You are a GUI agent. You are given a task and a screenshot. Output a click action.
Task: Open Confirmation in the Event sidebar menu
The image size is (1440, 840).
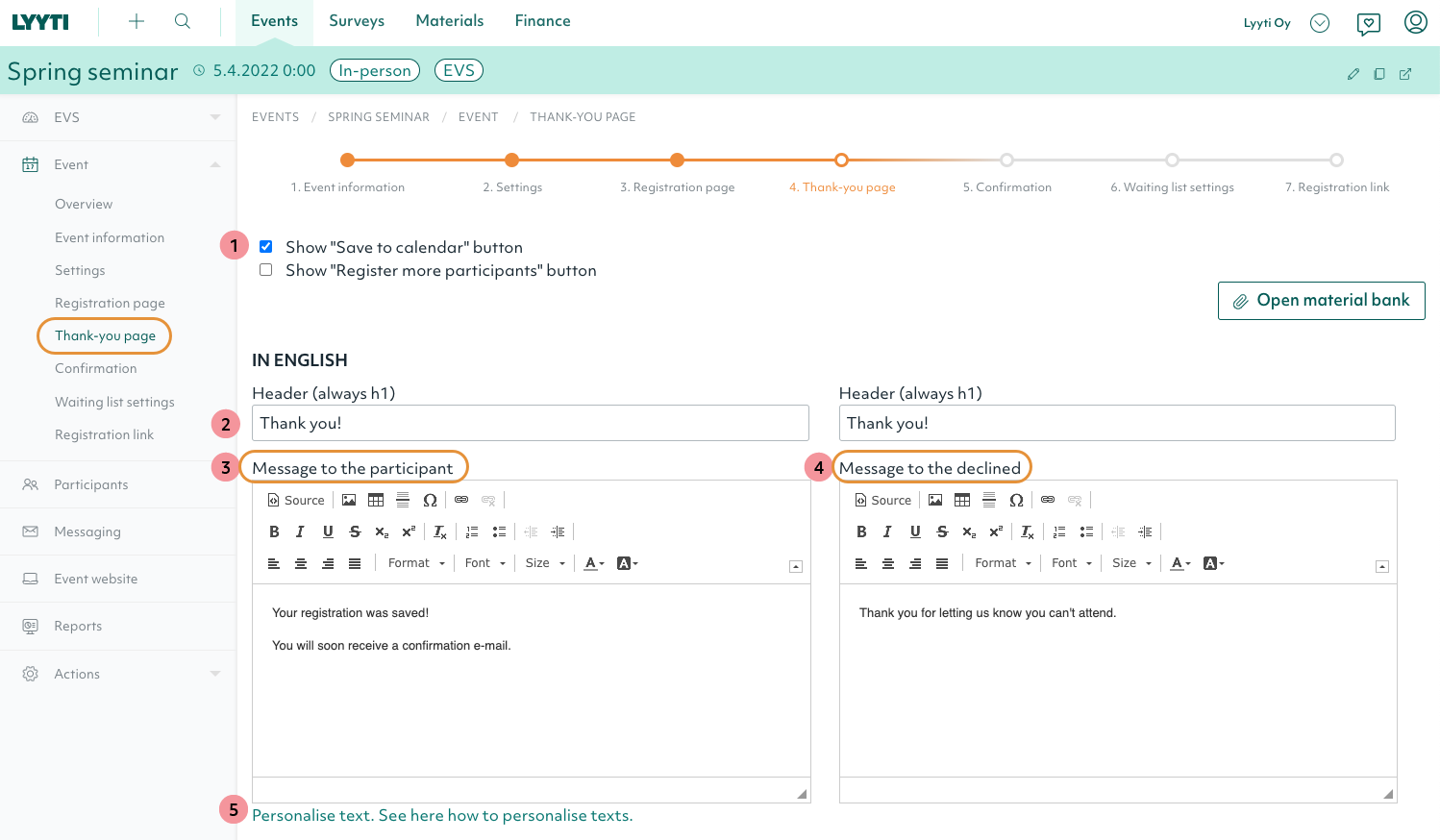(x=95, y=368)
